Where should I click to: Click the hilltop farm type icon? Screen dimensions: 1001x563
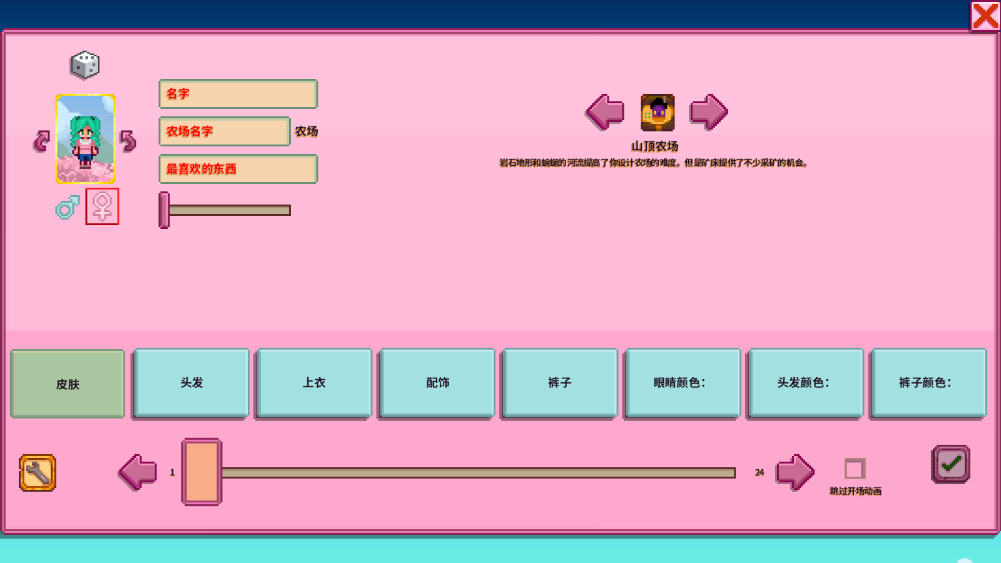pos(657,113)
